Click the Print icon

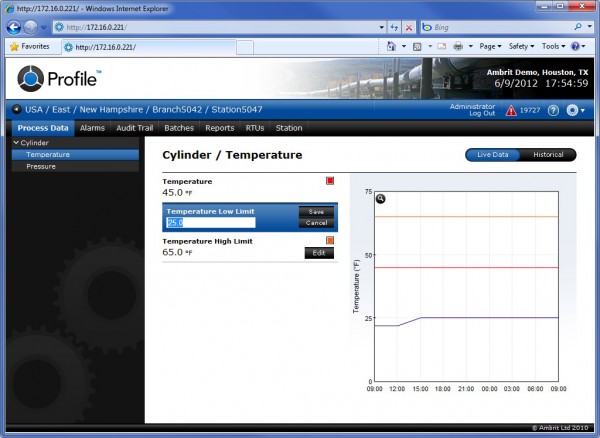[458, 46]
